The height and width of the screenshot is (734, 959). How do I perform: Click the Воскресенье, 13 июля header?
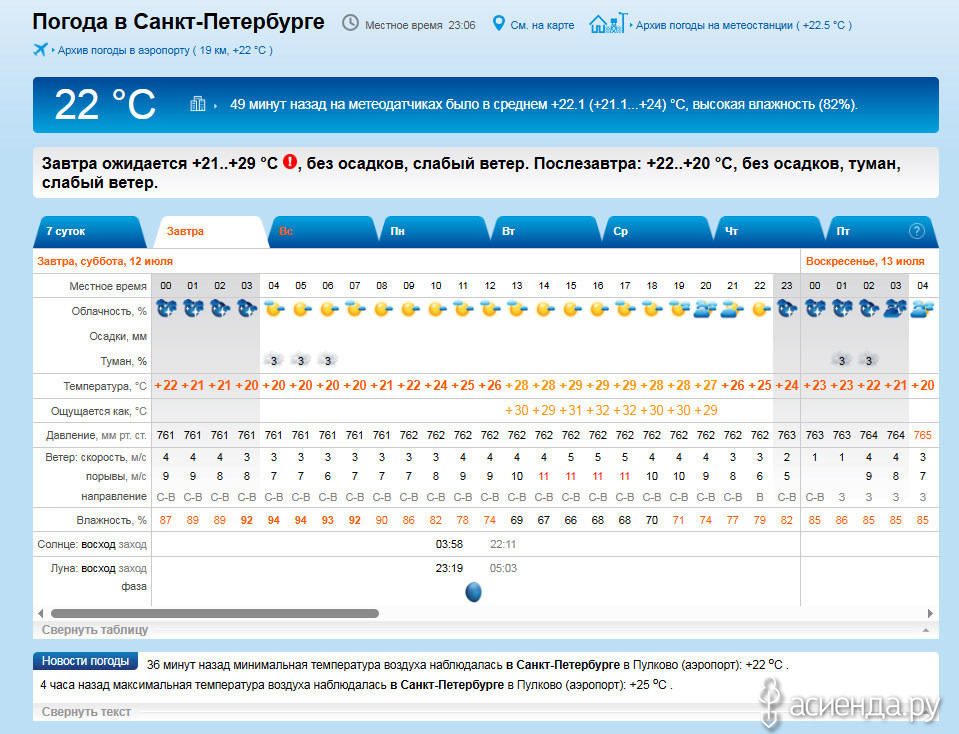click(x=865, y=261)
